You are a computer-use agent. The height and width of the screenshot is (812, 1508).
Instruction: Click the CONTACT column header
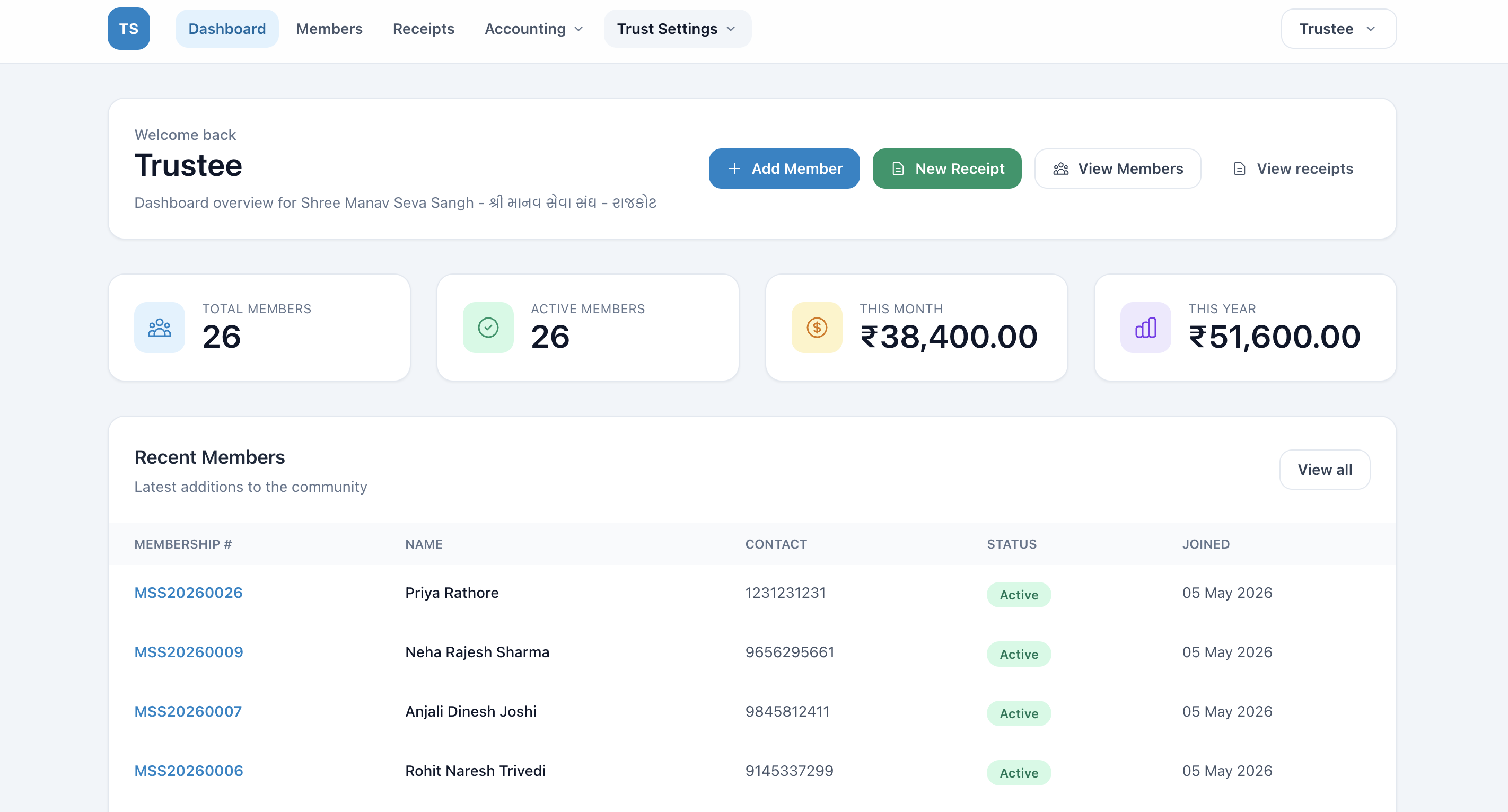coord(776,544)
